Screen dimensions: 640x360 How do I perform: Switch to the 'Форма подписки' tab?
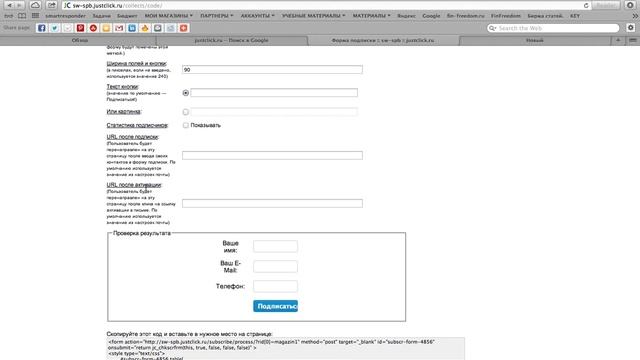tap(383, 40)
